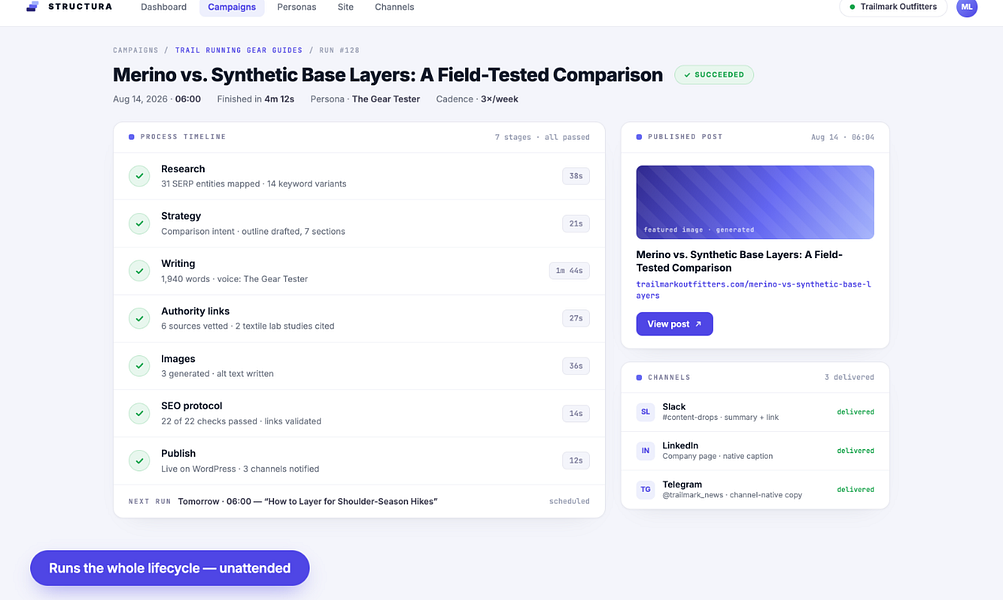The height and width of the screenshot is (600, 1003).
Task: Click the published post title text
Action: (x=739, y=261)
